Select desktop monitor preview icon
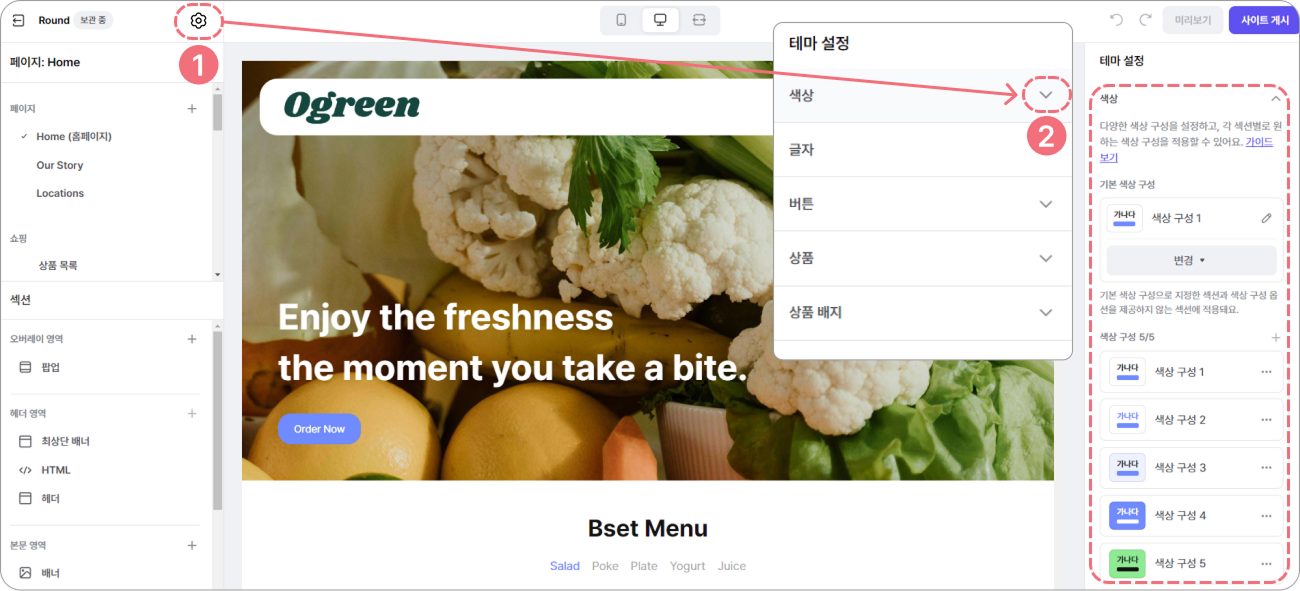Screen dimensions: 1300x591 660,20
